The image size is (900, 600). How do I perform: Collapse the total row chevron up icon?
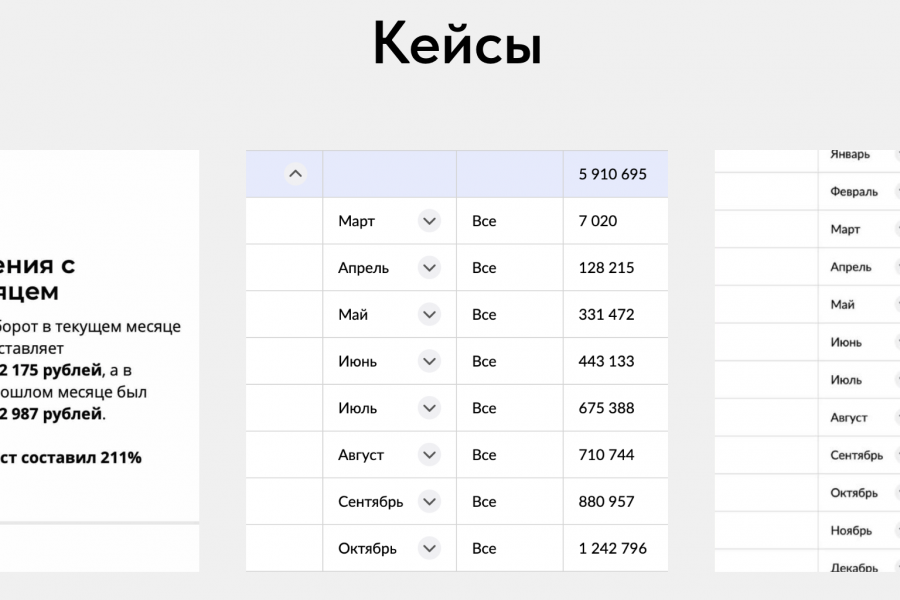294,174
